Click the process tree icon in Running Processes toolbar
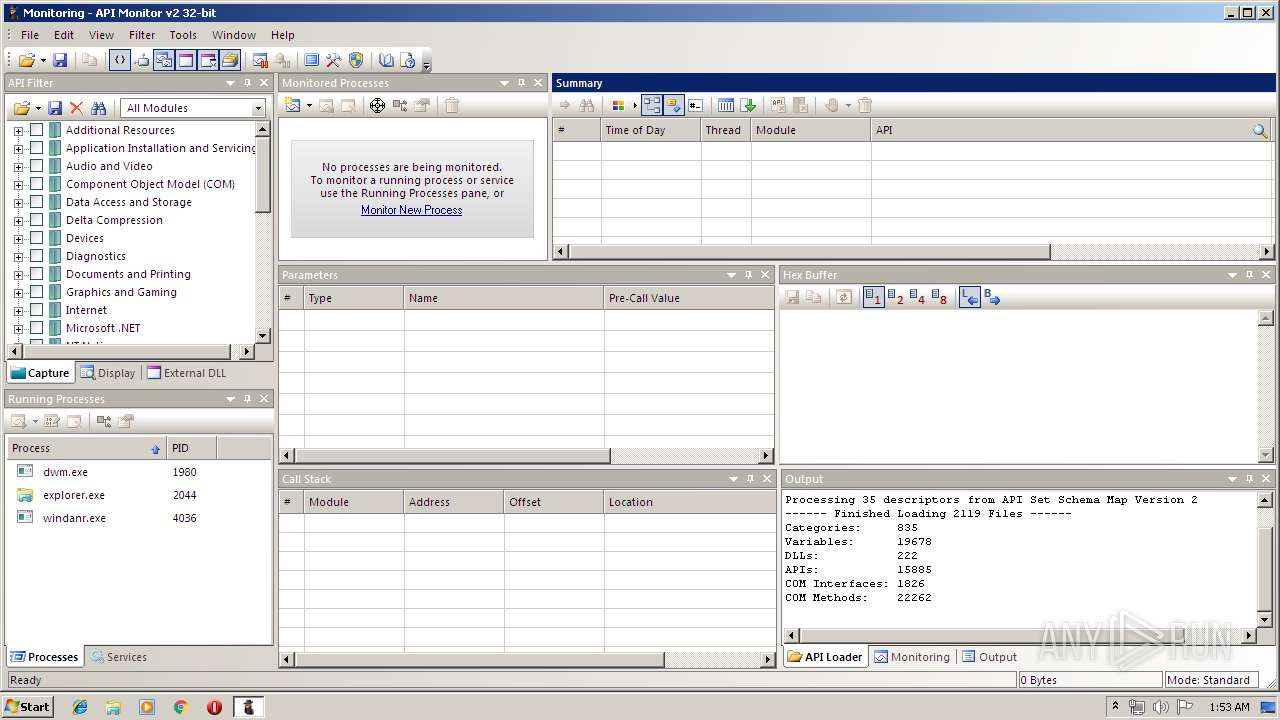This screenshot has height=720, width=1280. pyautogui.click(x=104, y=421)
